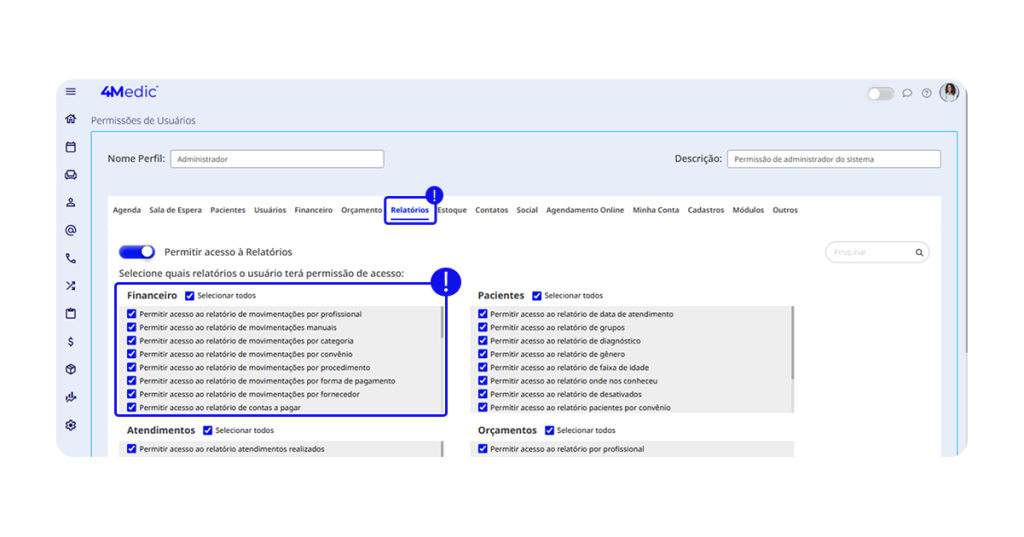Click the phone icon in the sidebar
This screenshot has width=1024, height=537.
[x=71, y=258]
